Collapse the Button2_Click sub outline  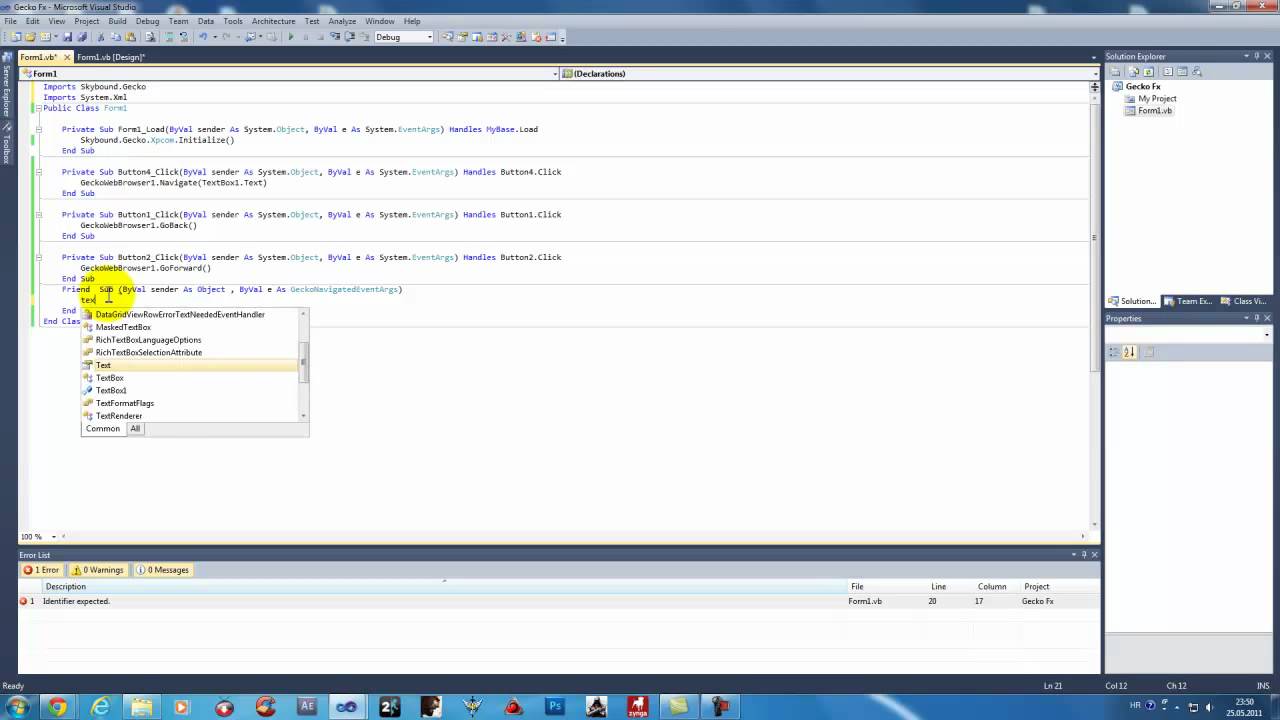pyautogui.click(x=38, y=257)
